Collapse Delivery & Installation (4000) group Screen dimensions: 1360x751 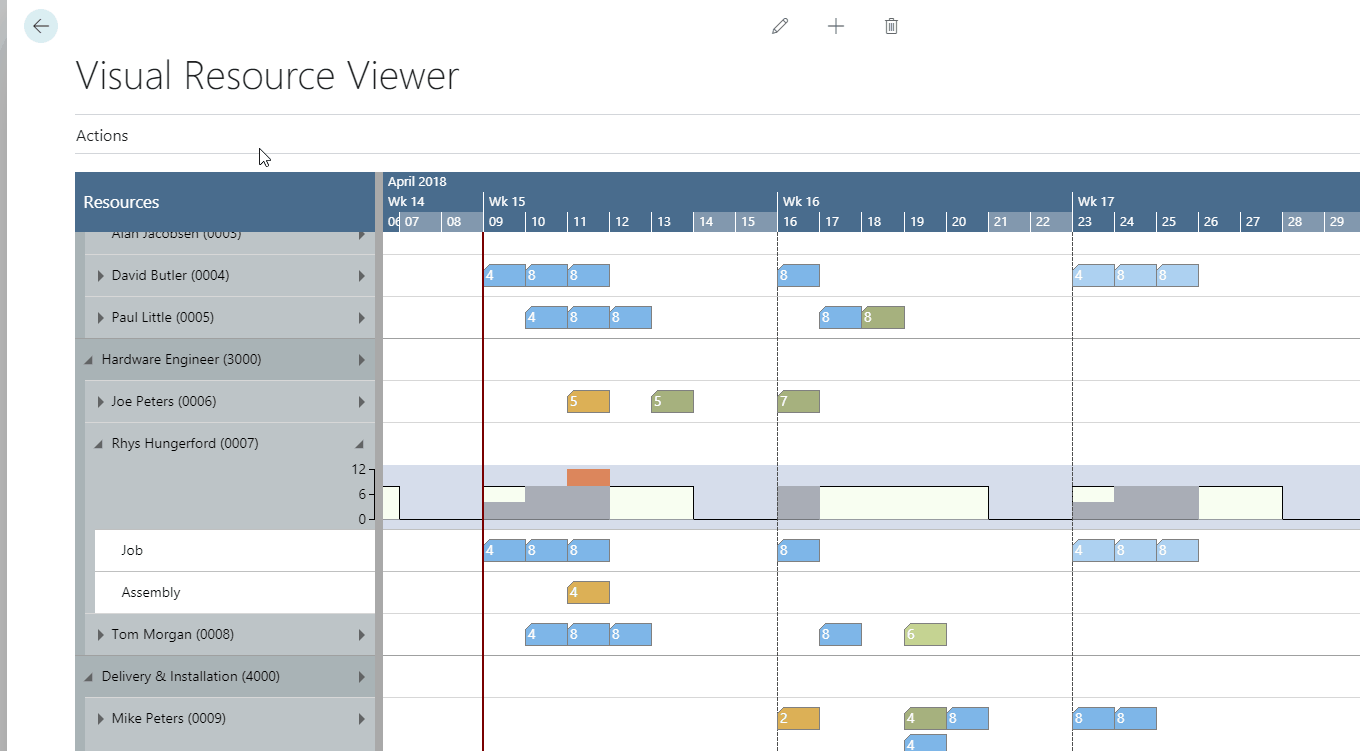90,677
